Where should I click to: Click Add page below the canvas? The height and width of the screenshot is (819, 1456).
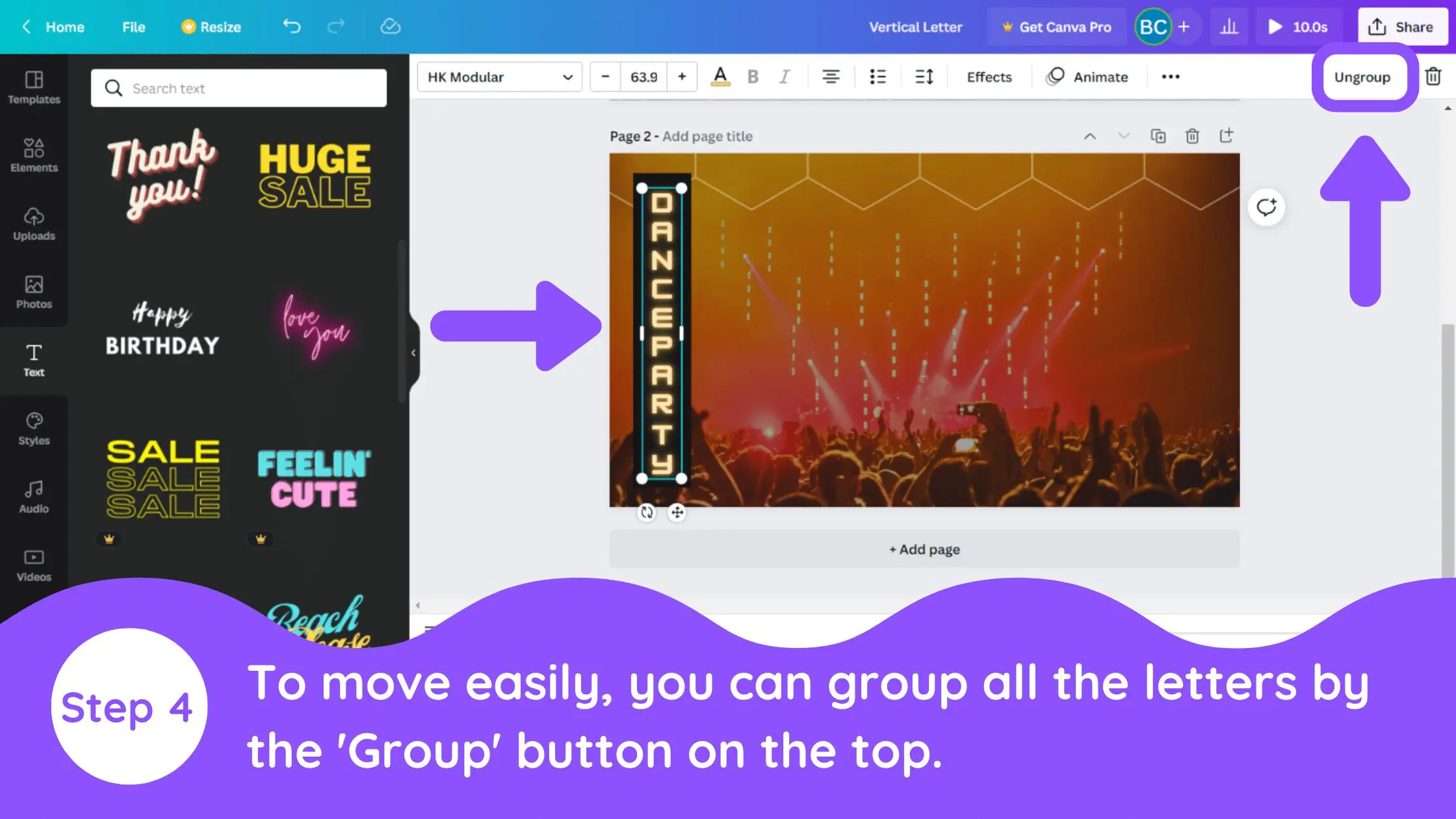pos(924,548)
